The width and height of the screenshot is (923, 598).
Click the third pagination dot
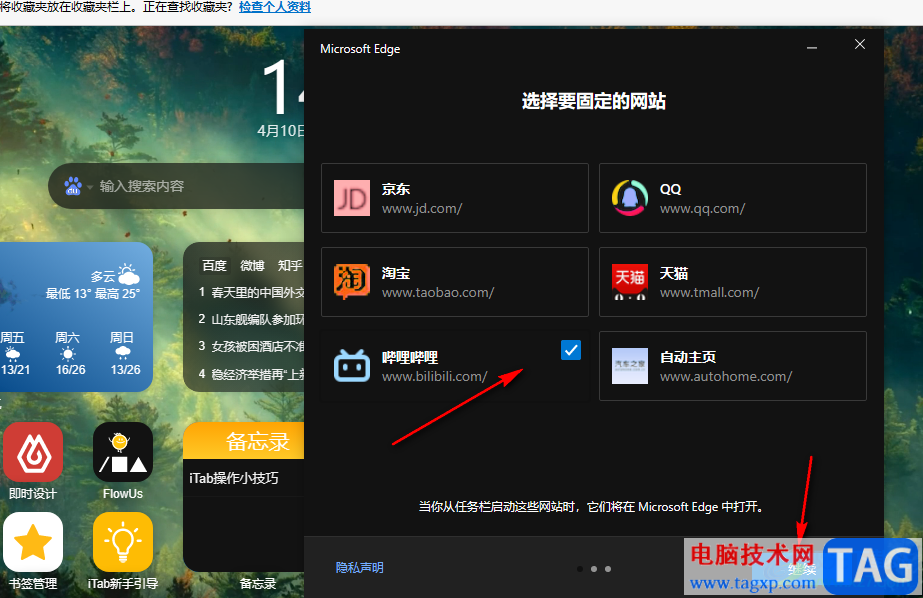coord(608,569)
